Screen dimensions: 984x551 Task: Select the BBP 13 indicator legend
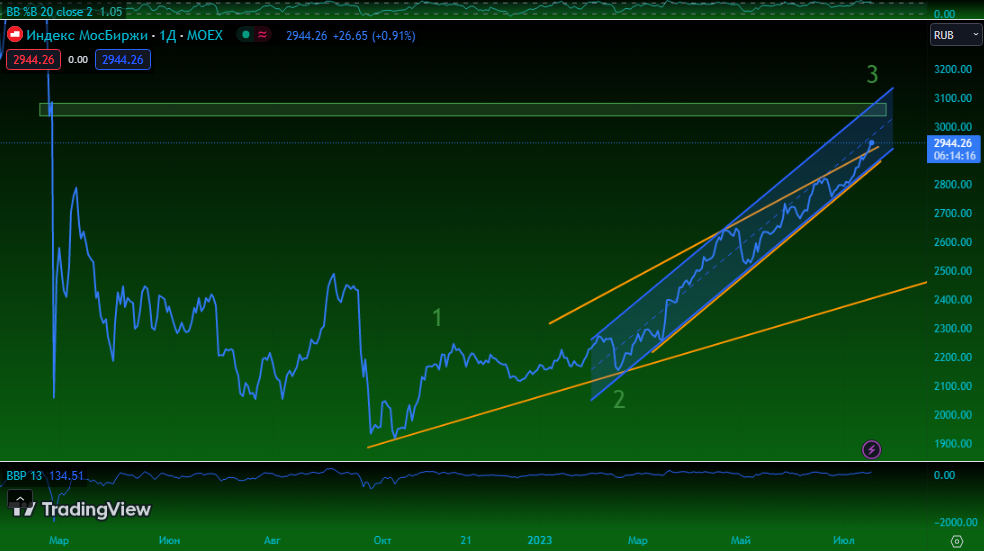[x=24, y=476]
